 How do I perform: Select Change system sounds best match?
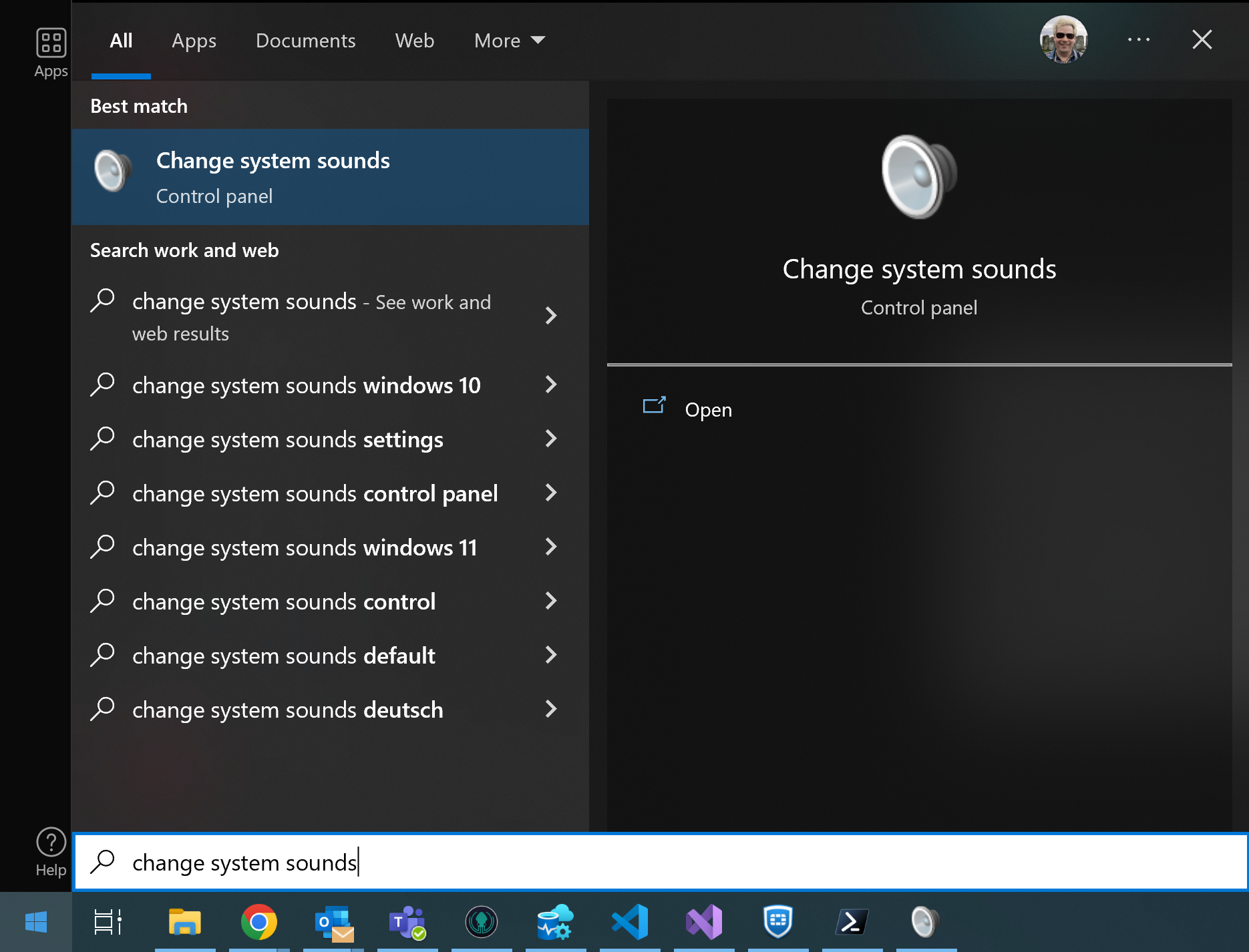(x=330, y=177)
